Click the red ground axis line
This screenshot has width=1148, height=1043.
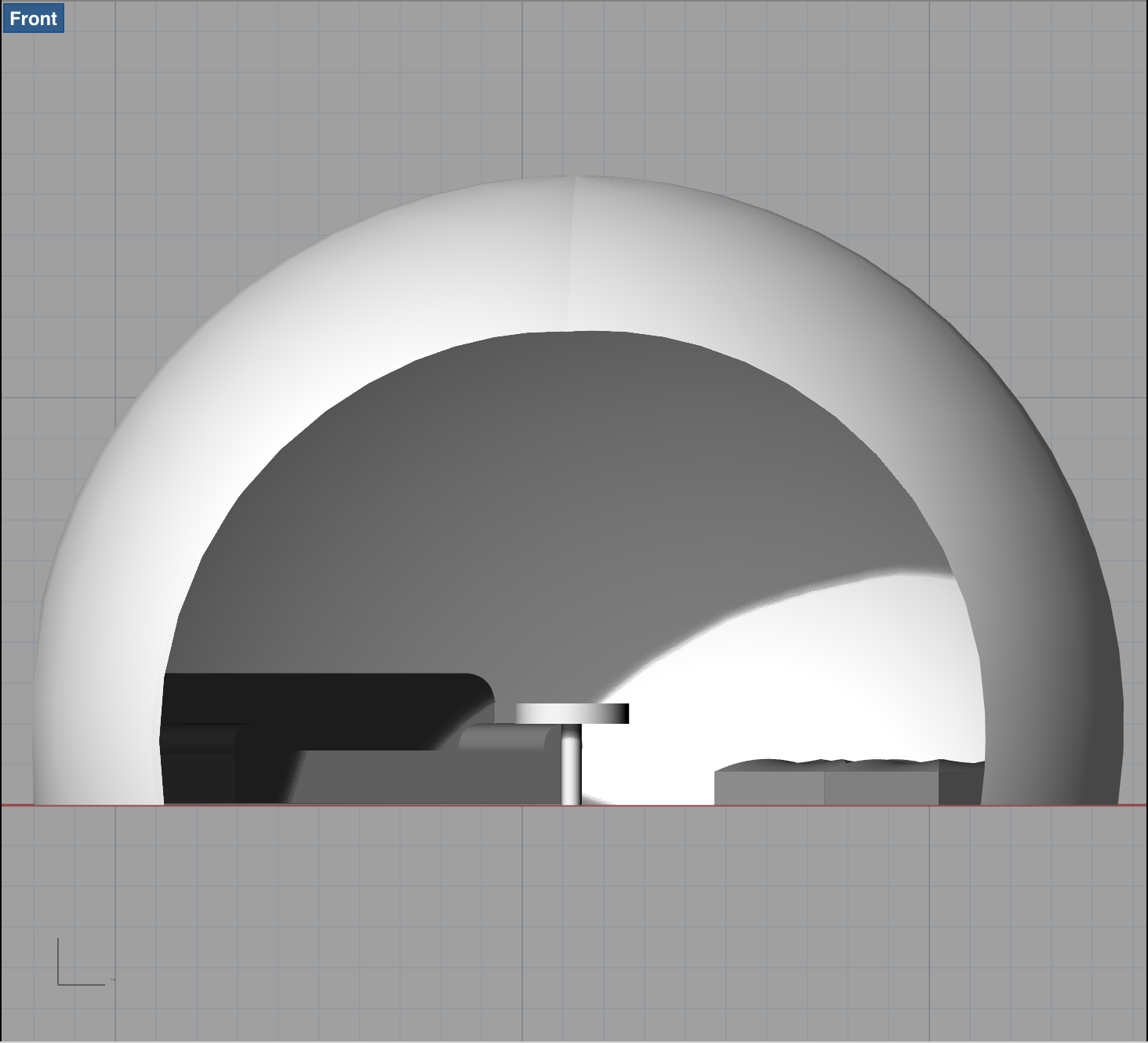[574, 805]
